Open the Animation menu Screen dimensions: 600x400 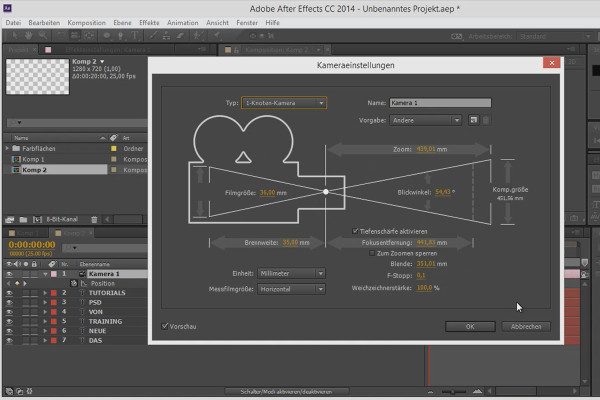[x=183, y=23]
